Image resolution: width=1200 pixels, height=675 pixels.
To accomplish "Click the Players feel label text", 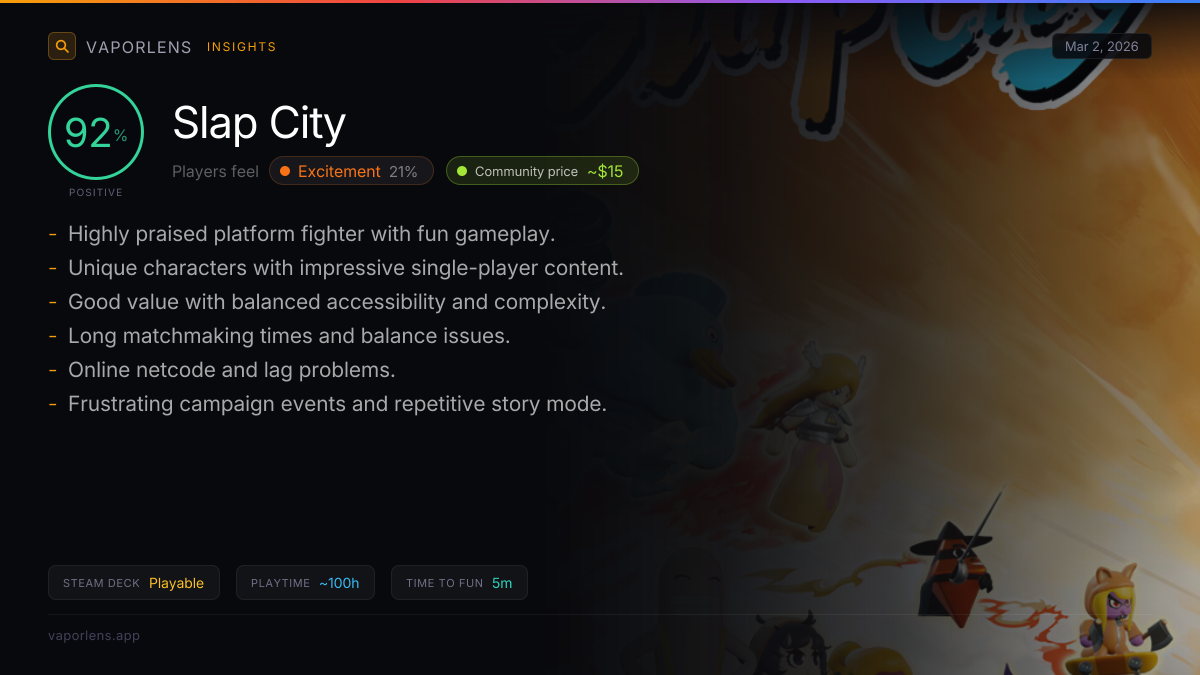I will point(215,171).
